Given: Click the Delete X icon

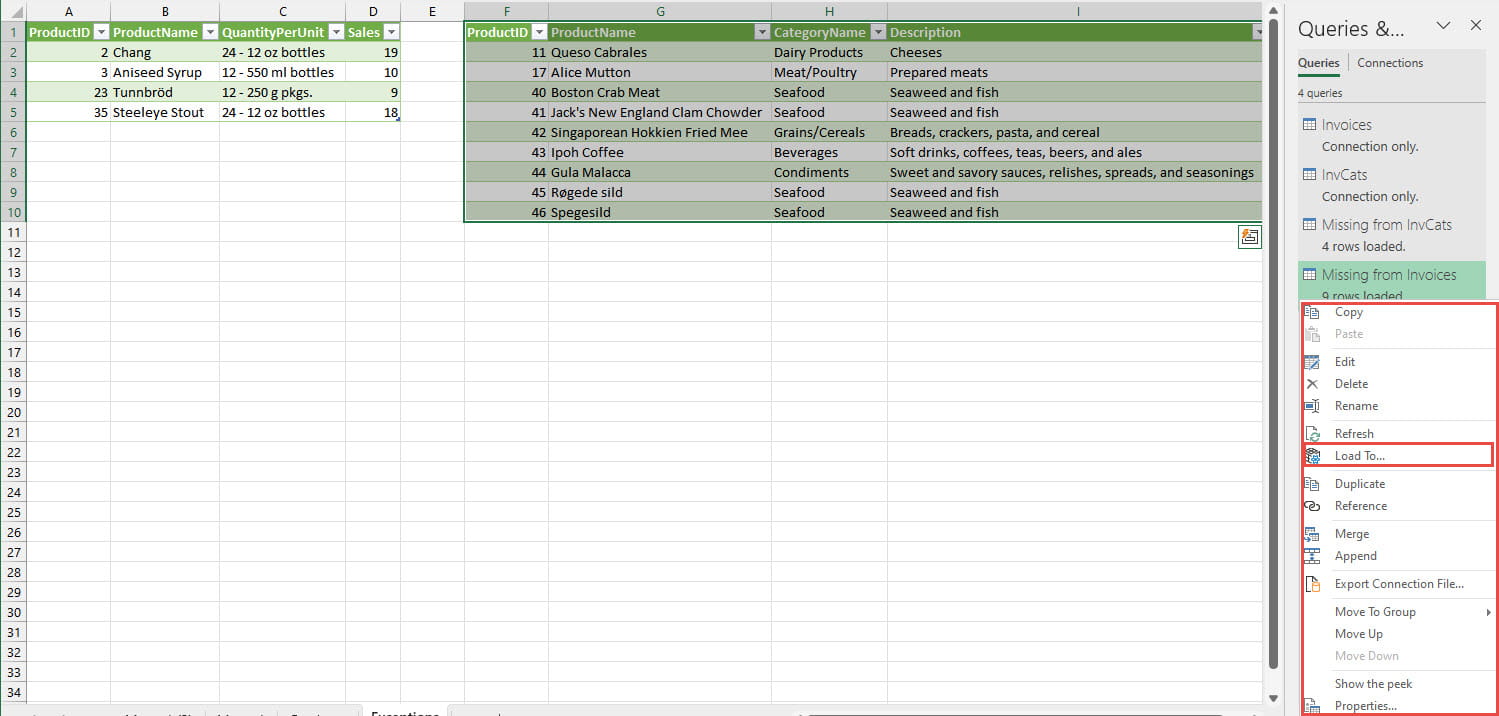Looking at the screenshot, I should pyautogui.click(x=1313, y=384).
